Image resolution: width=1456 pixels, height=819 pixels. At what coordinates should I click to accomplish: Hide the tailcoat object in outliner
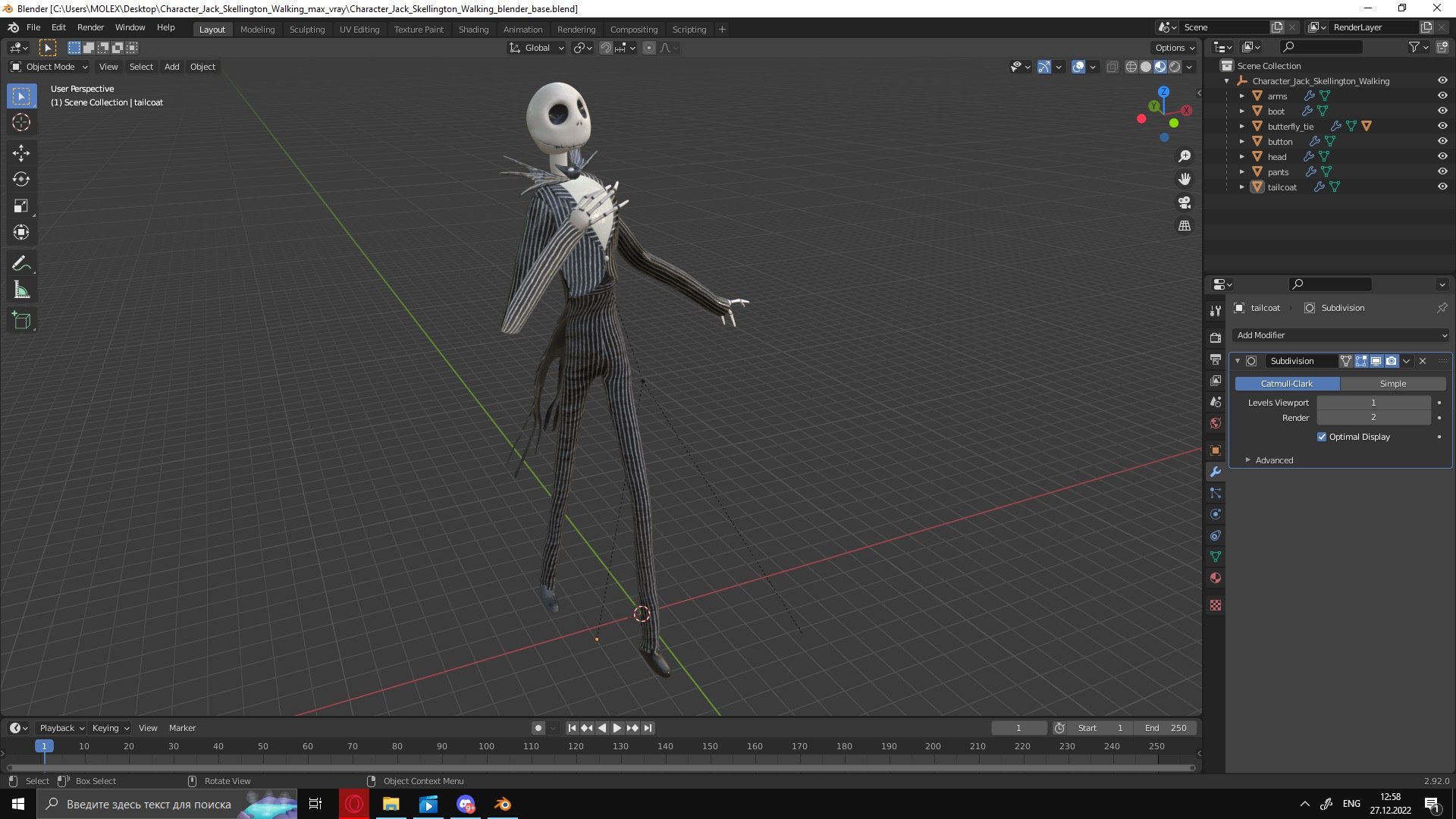(x=1442, y=187)
